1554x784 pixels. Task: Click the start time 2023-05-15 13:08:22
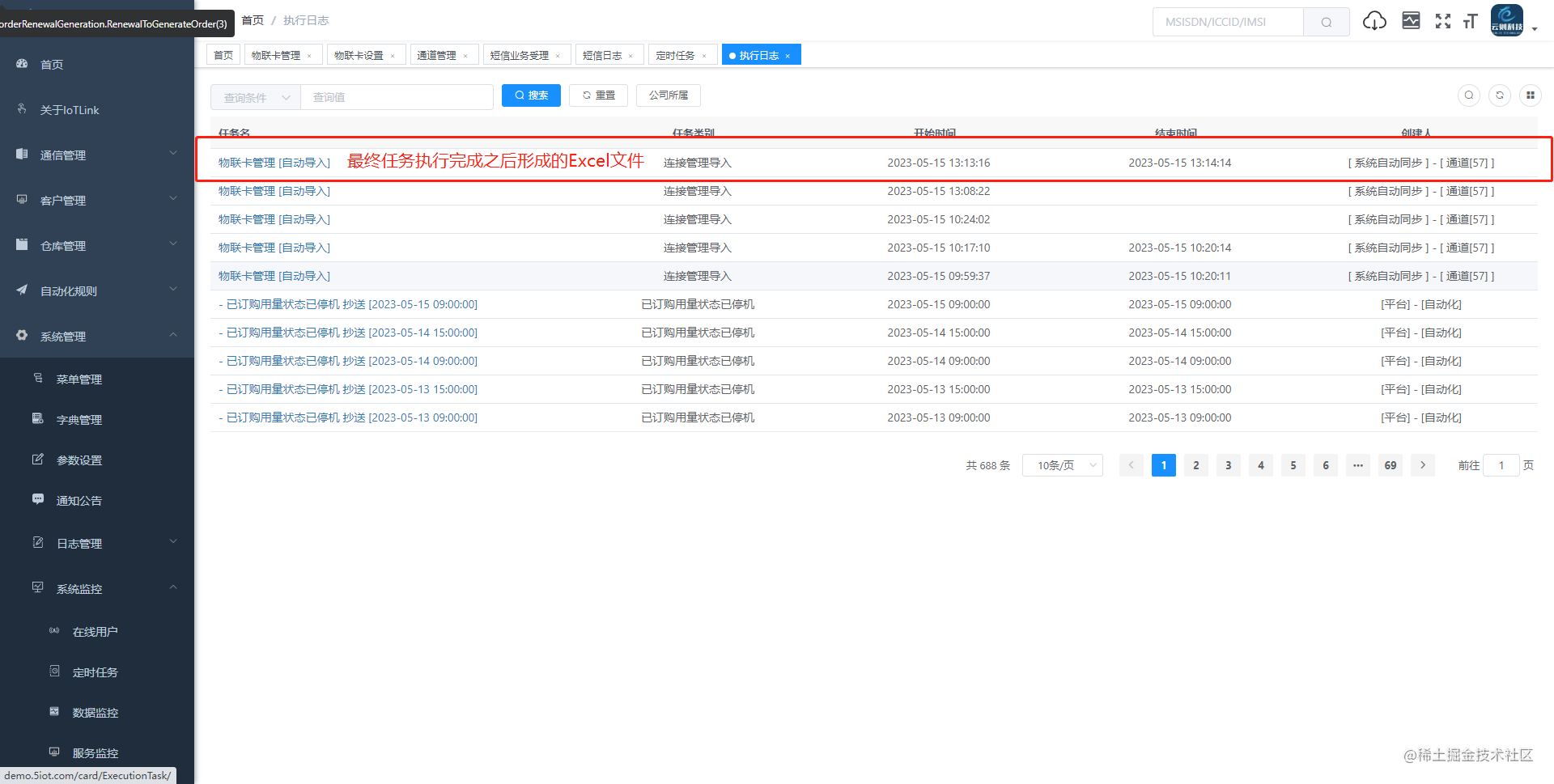point(939,191)
